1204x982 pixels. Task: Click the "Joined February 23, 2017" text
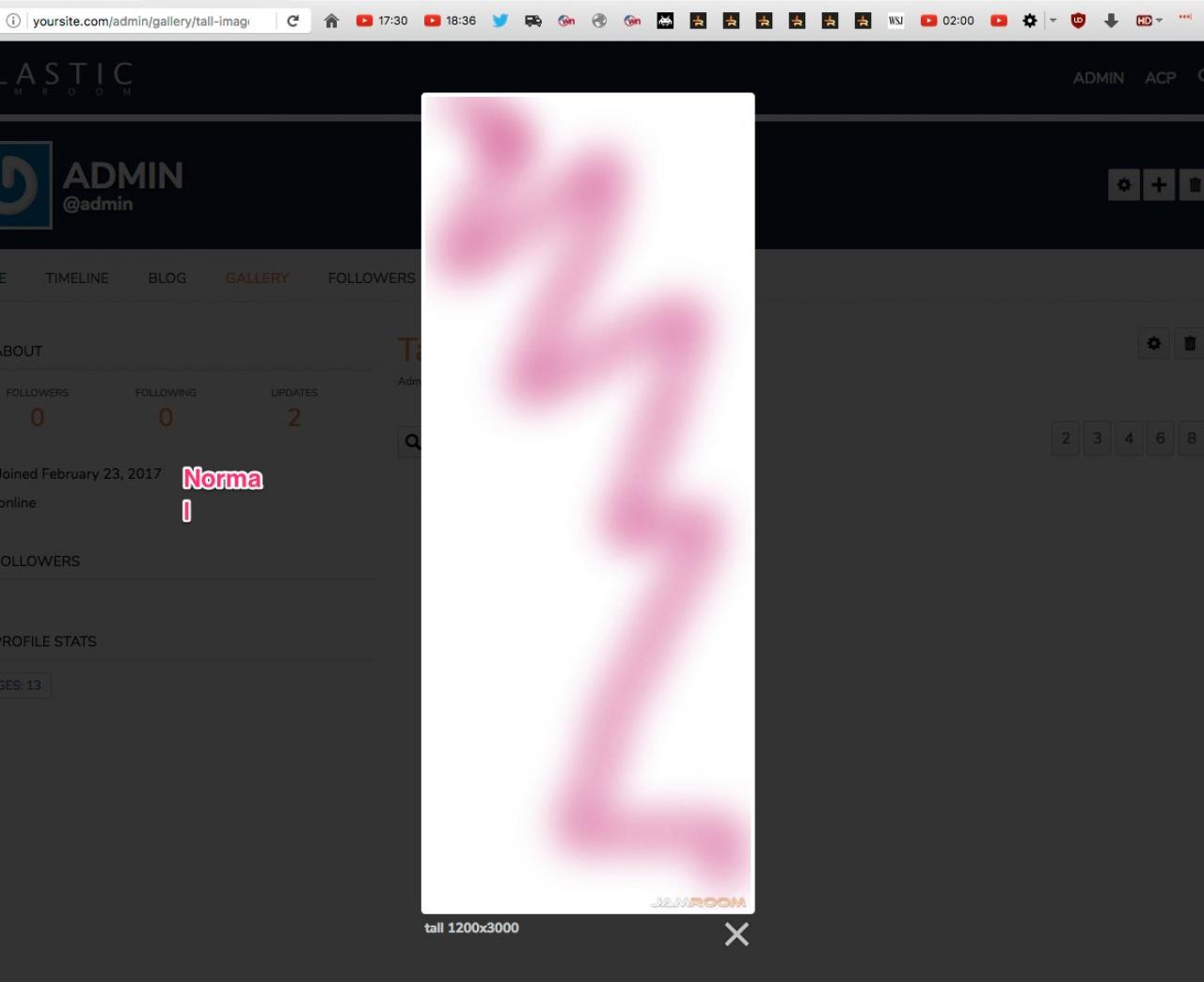[80, 474]
